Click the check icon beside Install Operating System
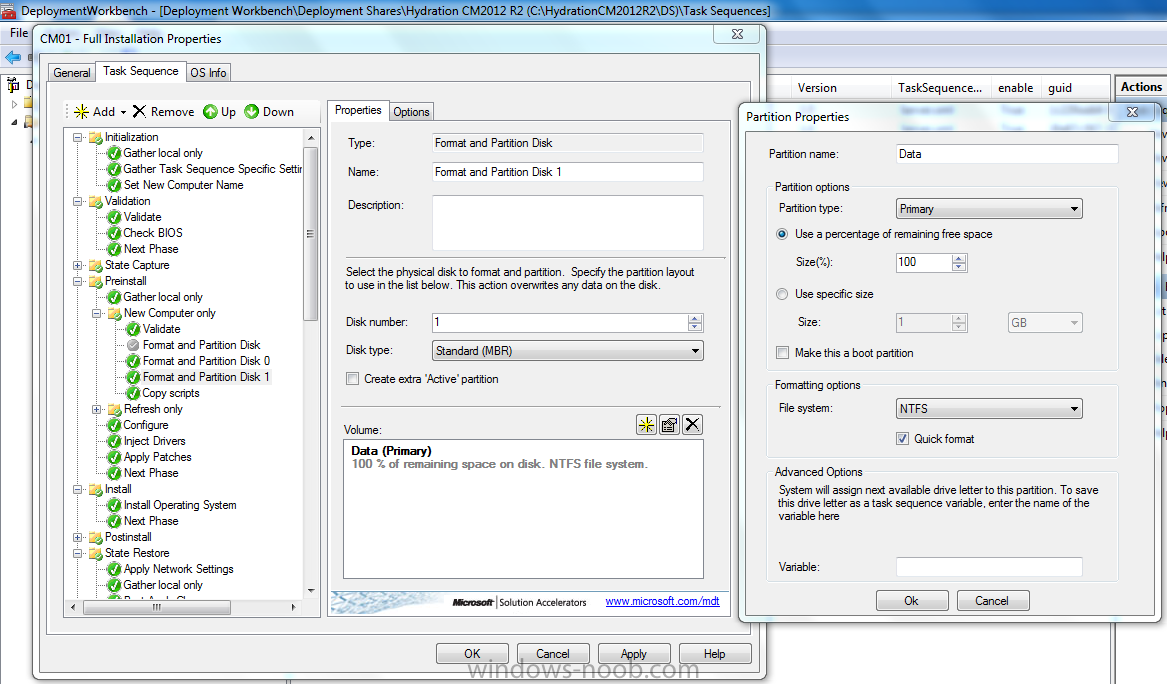 (x=115, y=505)
